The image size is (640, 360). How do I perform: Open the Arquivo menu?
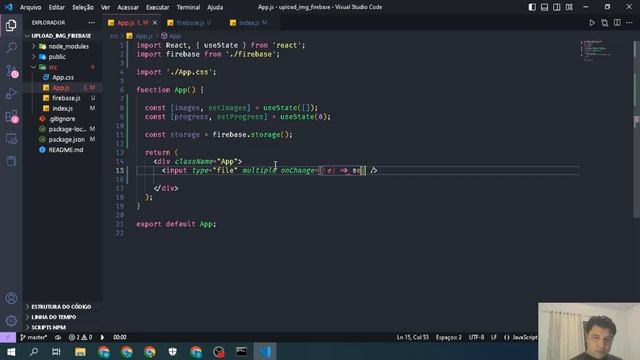coord(31,7)
